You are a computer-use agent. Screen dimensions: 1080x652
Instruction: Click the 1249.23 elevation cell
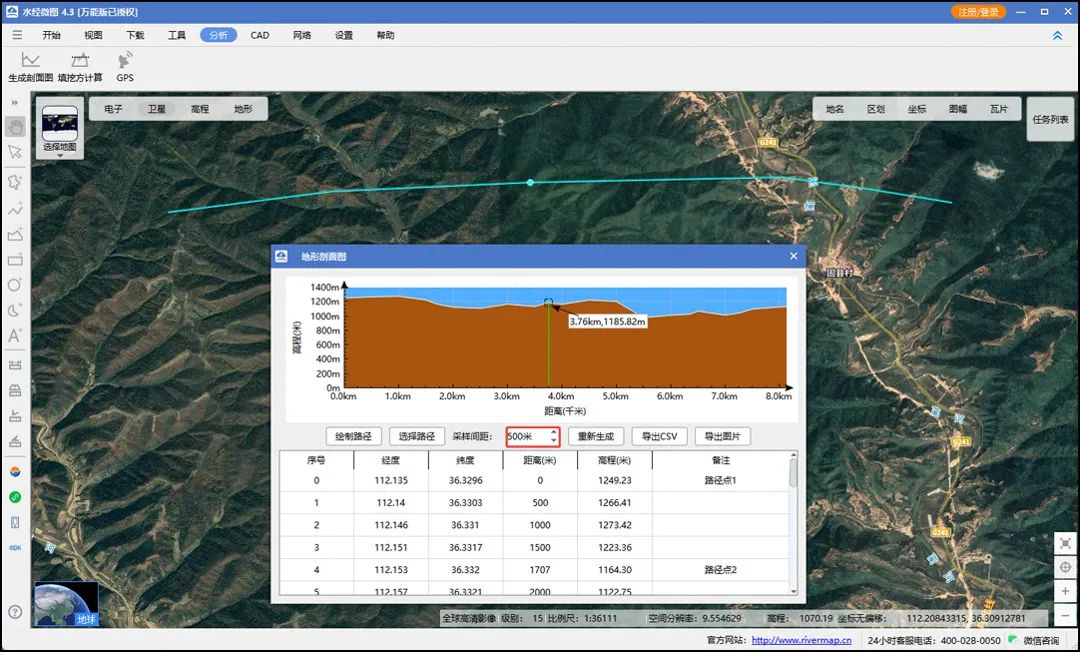pyautogui.click(x=614, y=481)
